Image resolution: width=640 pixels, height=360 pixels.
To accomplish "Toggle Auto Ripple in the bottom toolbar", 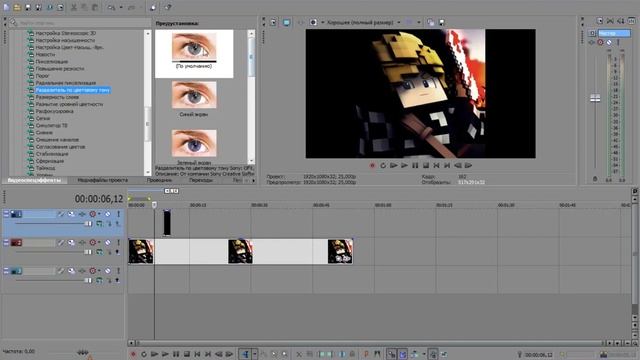I will 414,354.
